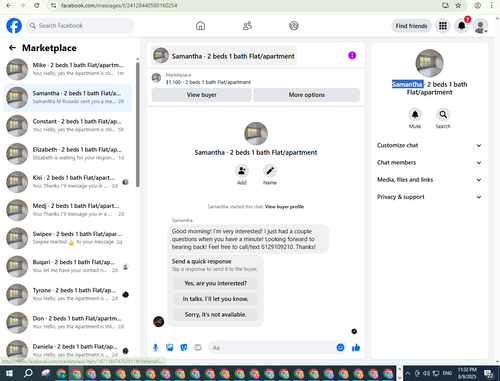This screenshot has width=500, height=381.
Task: Go back using the Marketplace arrow
Action: 12,48
